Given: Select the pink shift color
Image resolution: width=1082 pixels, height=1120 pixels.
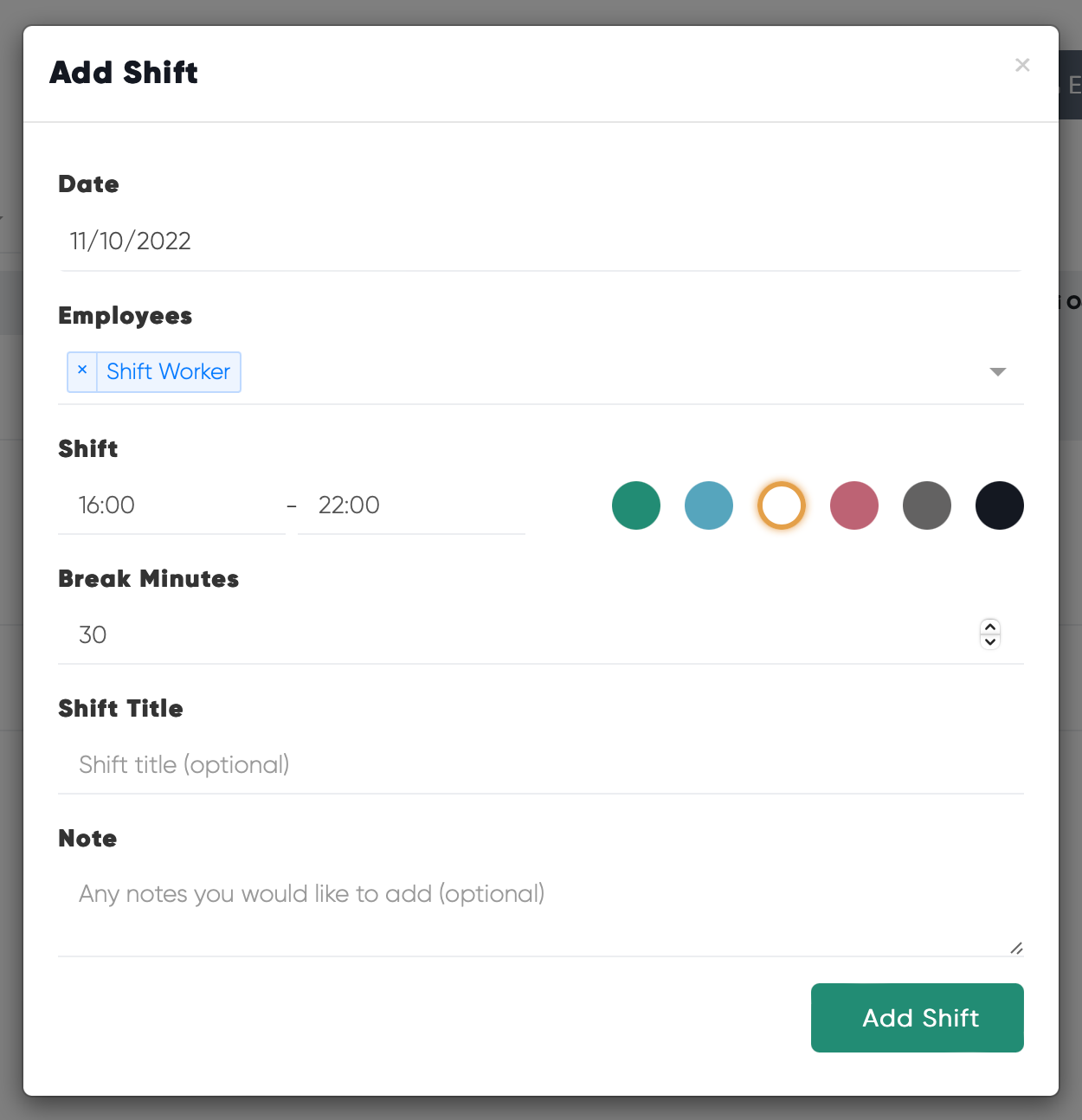Looking at the screenshot, I should 854,505.
